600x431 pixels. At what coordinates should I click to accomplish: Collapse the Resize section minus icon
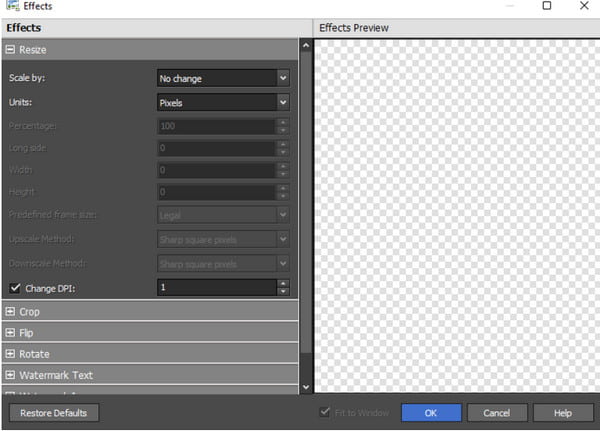coord(10,49)
